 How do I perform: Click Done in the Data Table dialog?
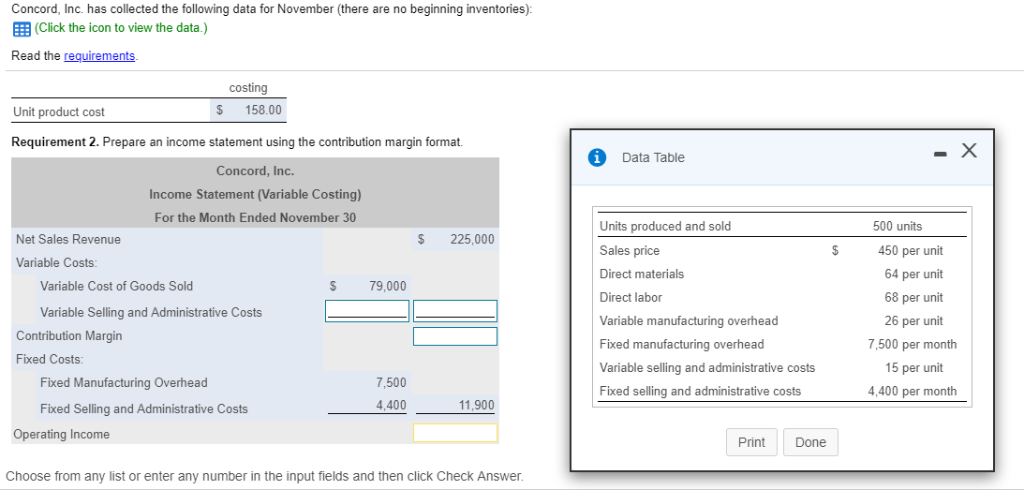pos(810,442)
